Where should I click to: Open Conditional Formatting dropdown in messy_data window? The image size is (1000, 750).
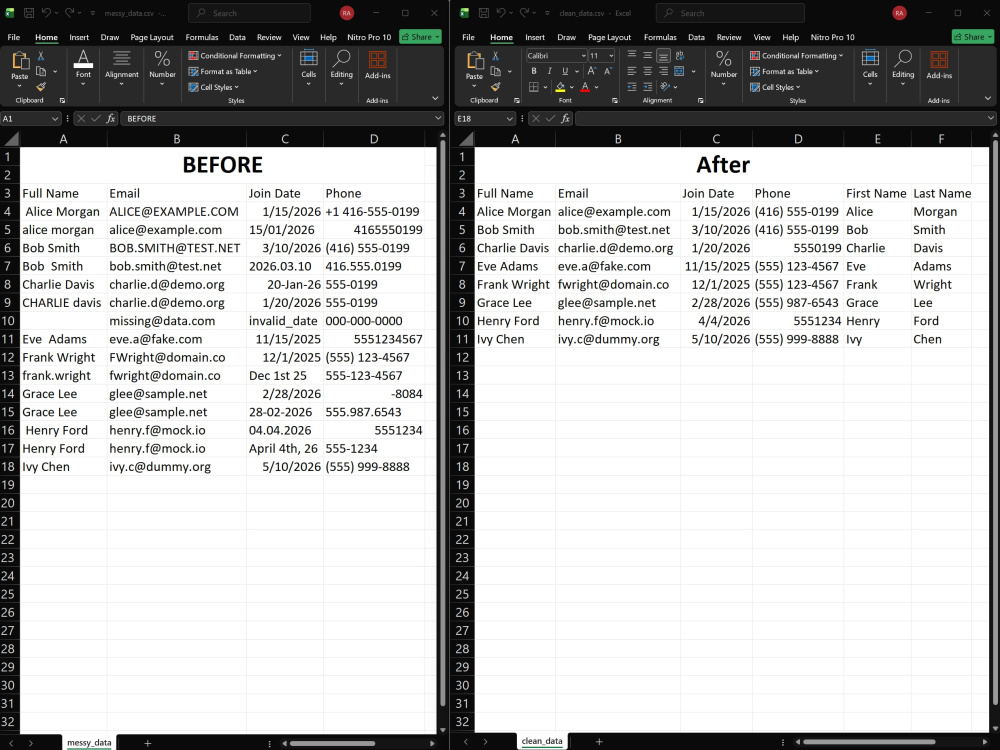[x=235, y=55]
